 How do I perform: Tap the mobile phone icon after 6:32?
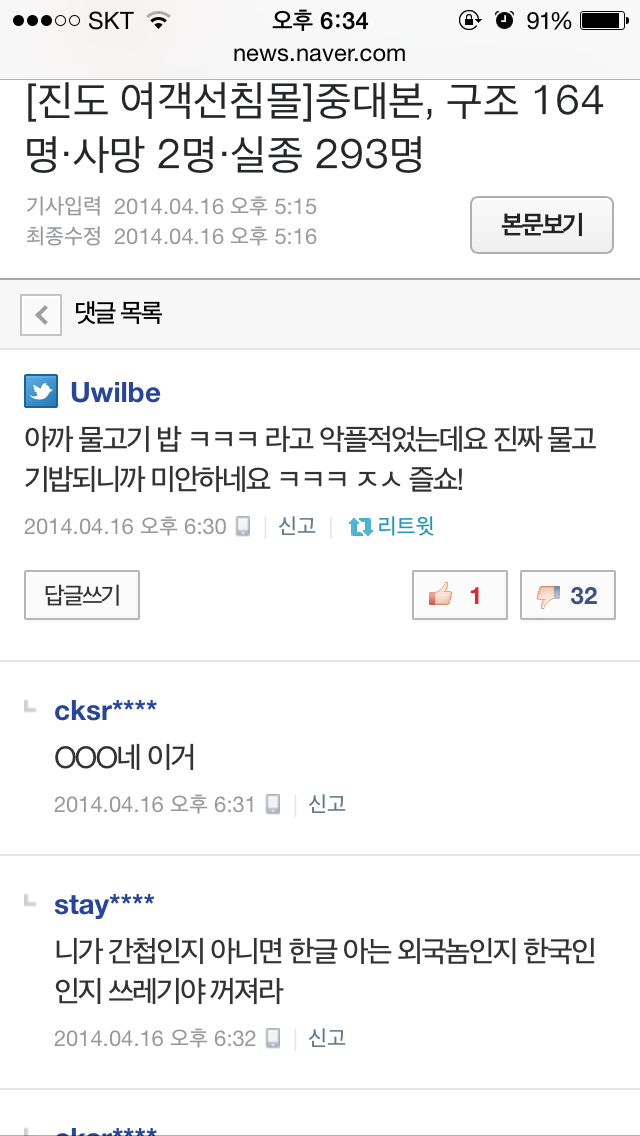[273, 1038]
